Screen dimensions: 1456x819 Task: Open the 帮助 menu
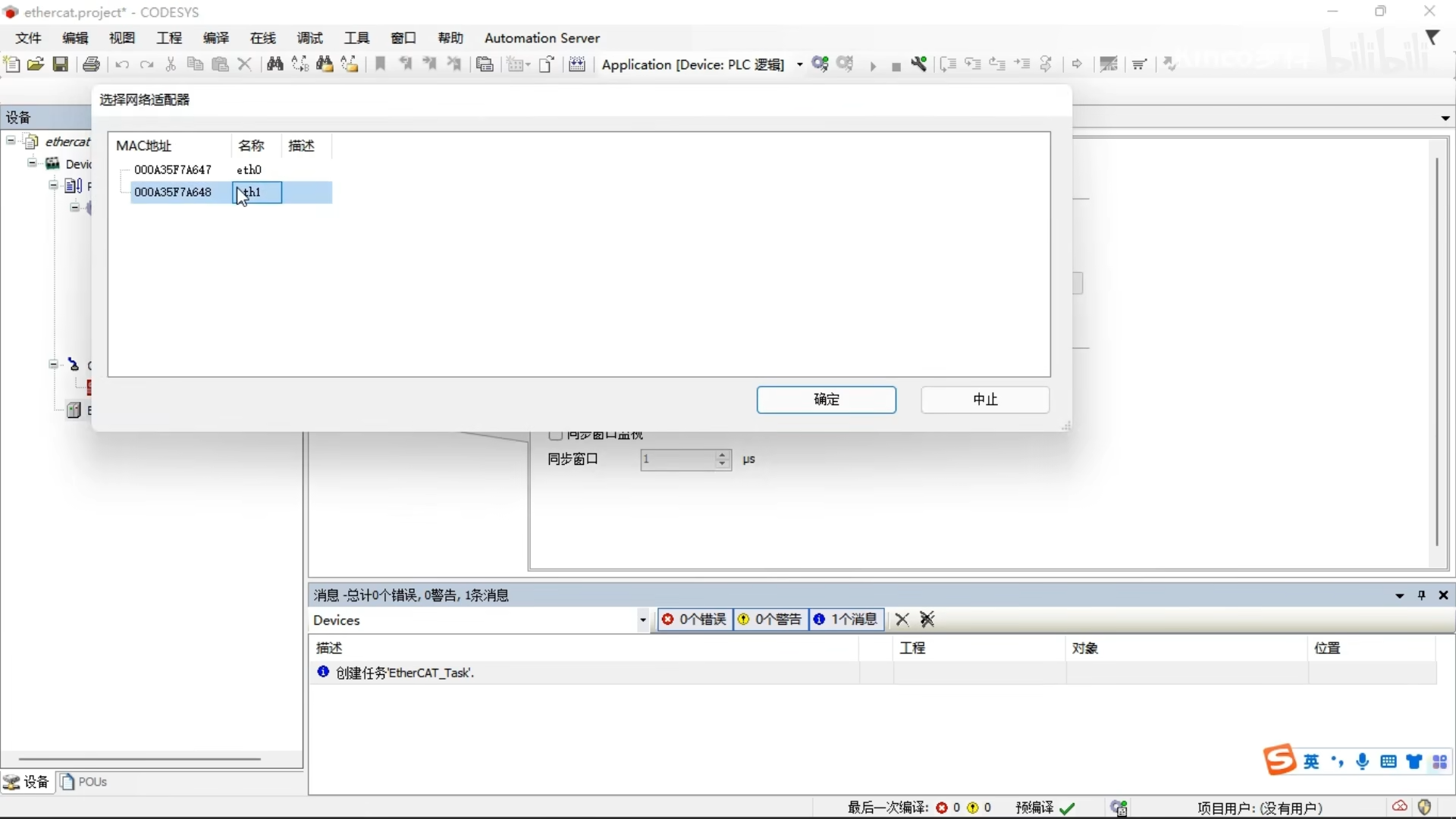pyautogui.click(x=450, y=38)
